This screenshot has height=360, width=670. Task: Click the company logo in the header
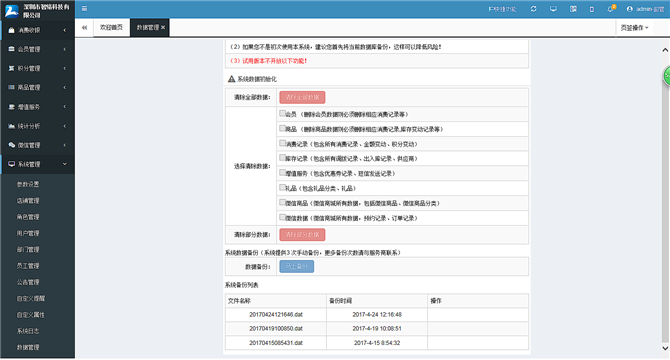click(12, 11)
